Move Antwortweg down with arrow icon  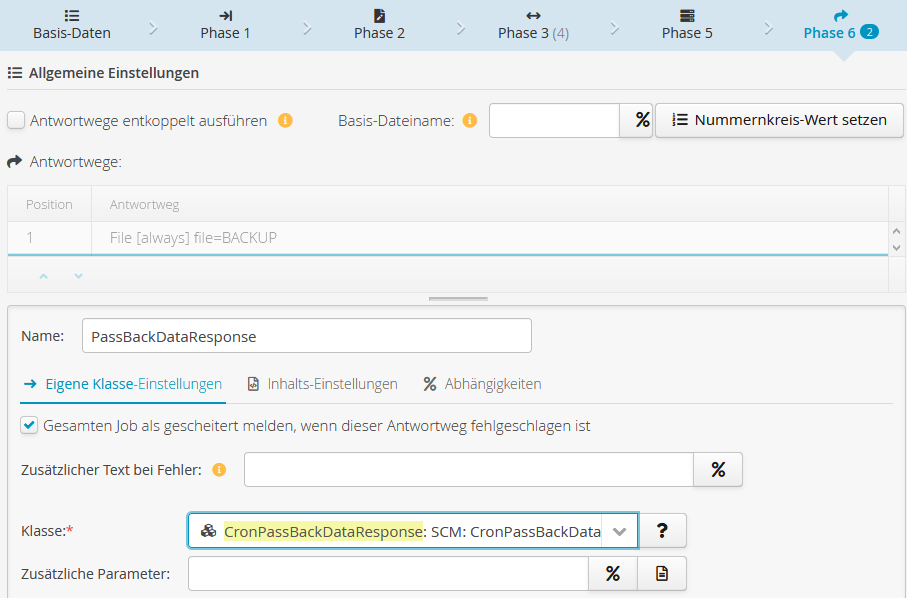[x=78, y=276]
